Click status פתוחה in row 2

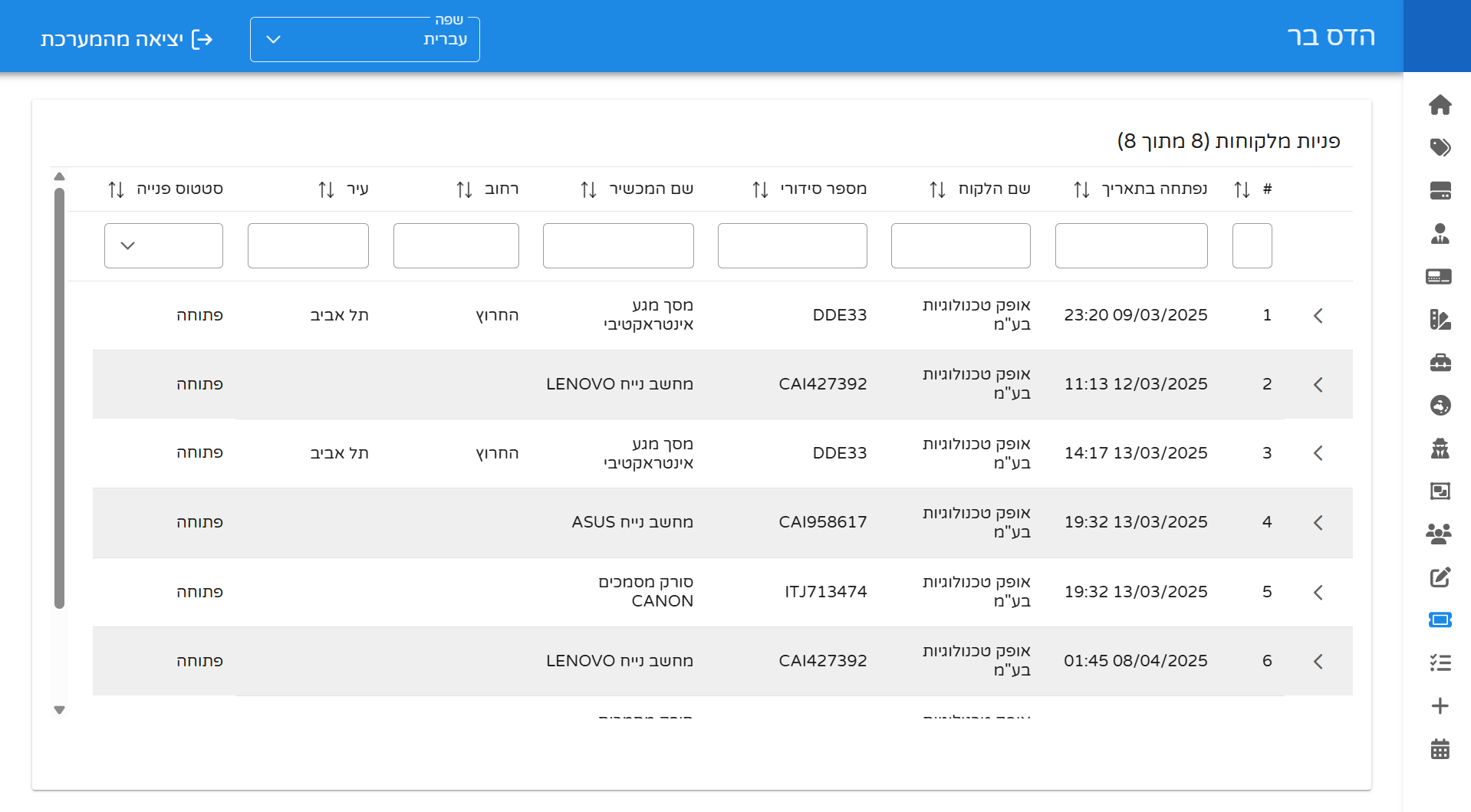tap(199, 384)
